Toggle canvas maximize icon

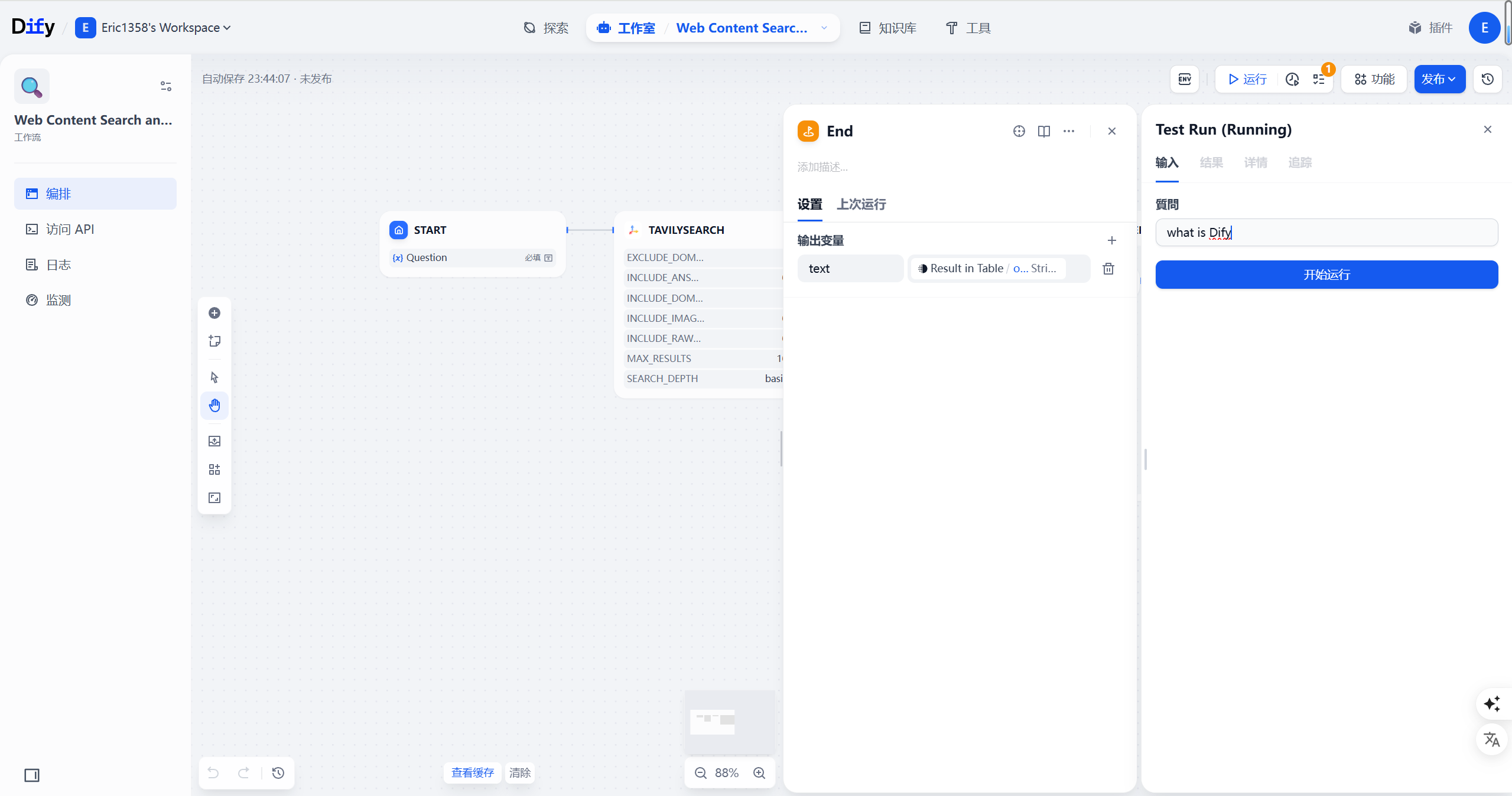214,498
